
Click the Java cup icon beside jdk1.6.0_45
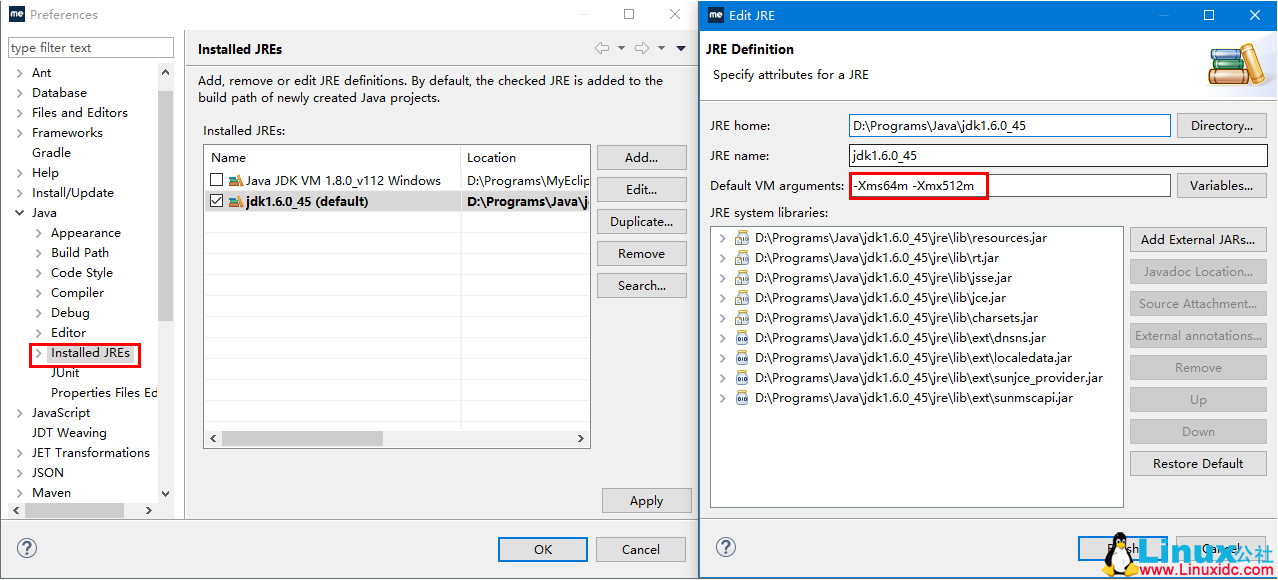238,203
